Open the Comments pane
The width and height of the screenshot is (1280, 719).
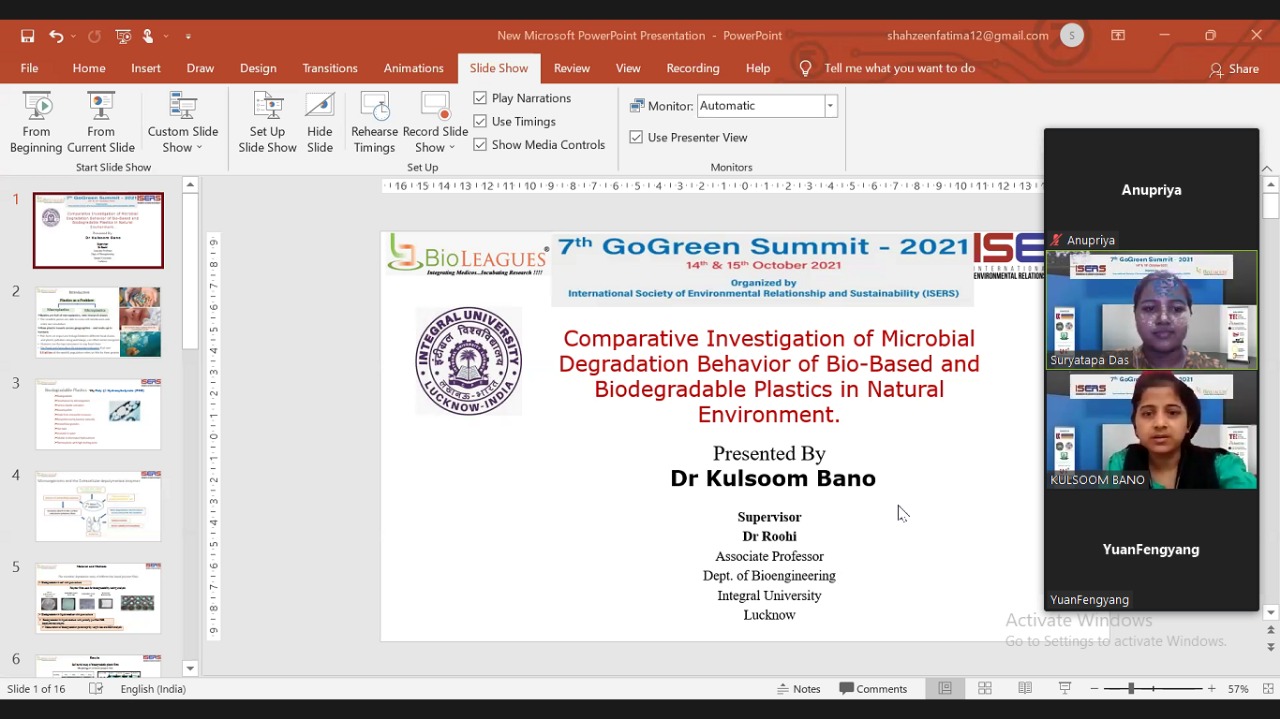point(874,689)
